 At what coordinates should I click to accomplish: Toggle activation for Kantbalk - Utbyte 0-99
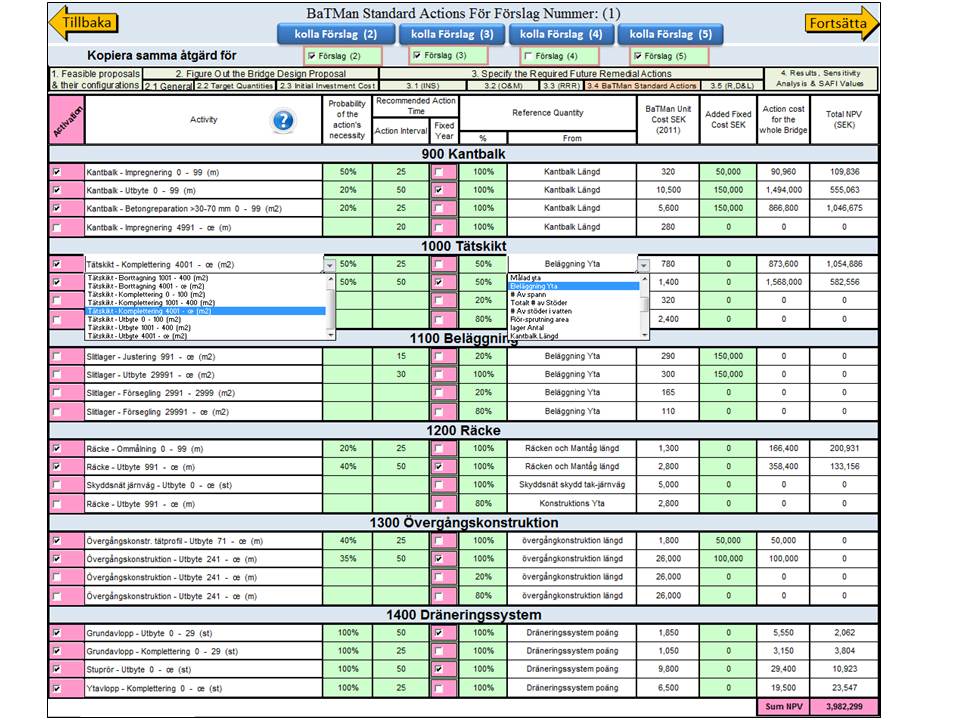(x=57, y=190)
